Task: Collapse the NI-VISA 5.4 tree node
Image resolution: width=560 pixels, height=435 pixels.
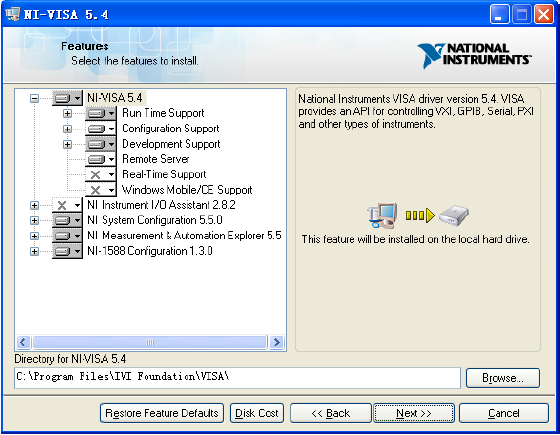Action: pos(34,98)
